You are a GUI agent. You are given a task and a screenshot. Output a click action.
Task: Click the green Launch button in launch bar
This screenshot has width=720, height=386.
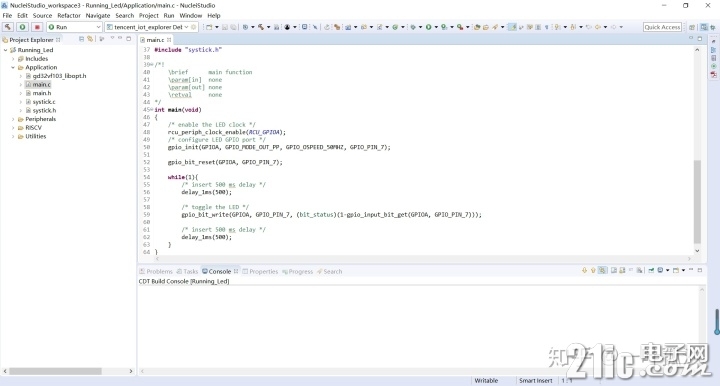[22, 27]
